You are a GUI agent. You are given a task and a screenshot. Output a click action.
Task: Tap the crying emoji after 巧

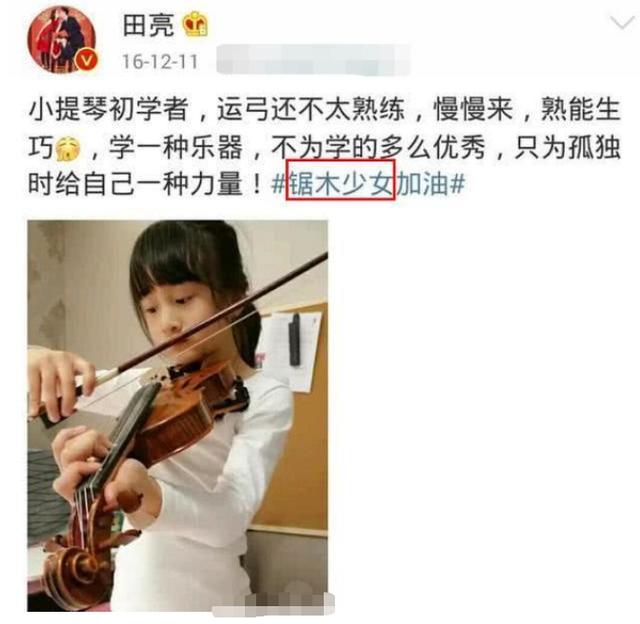[x=68, y=149]
